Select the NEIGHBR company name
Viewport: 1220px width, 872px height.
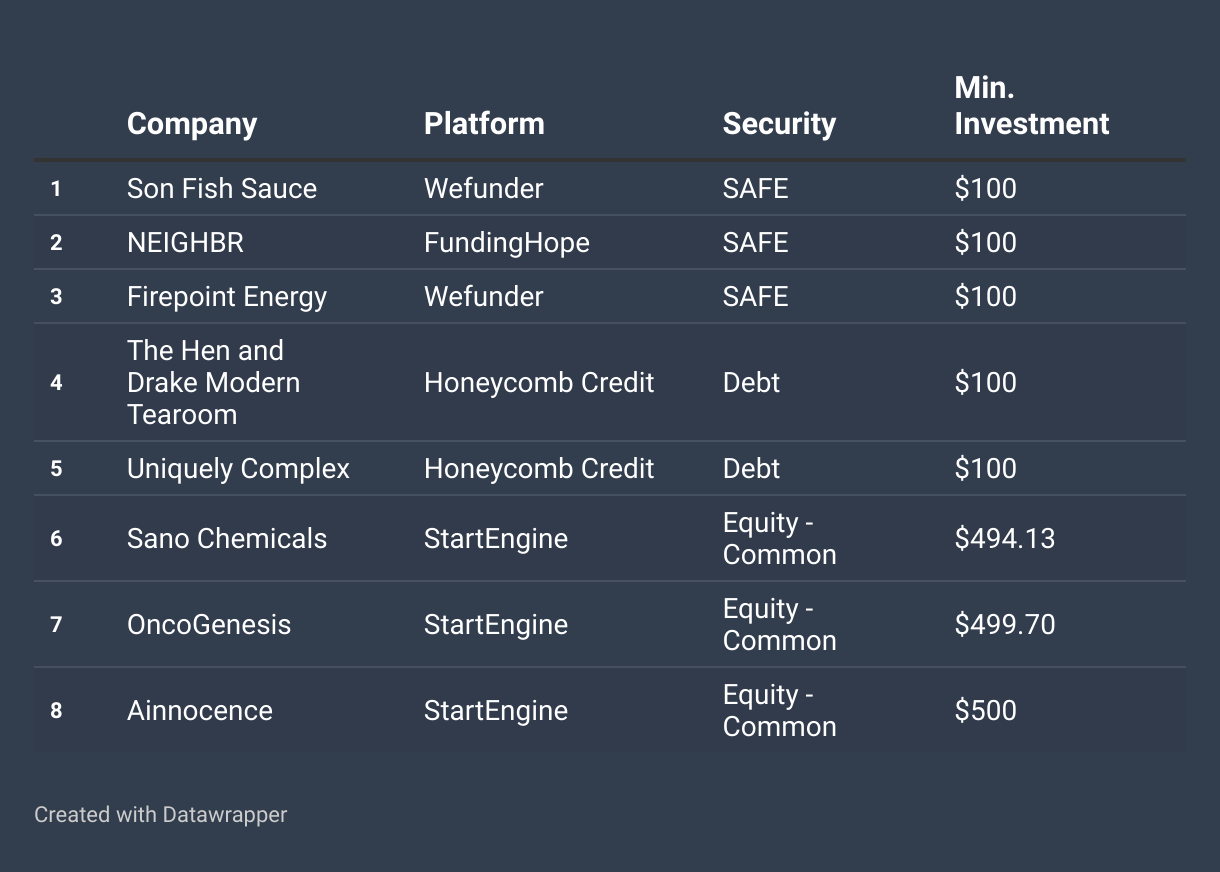coord(185,243)
